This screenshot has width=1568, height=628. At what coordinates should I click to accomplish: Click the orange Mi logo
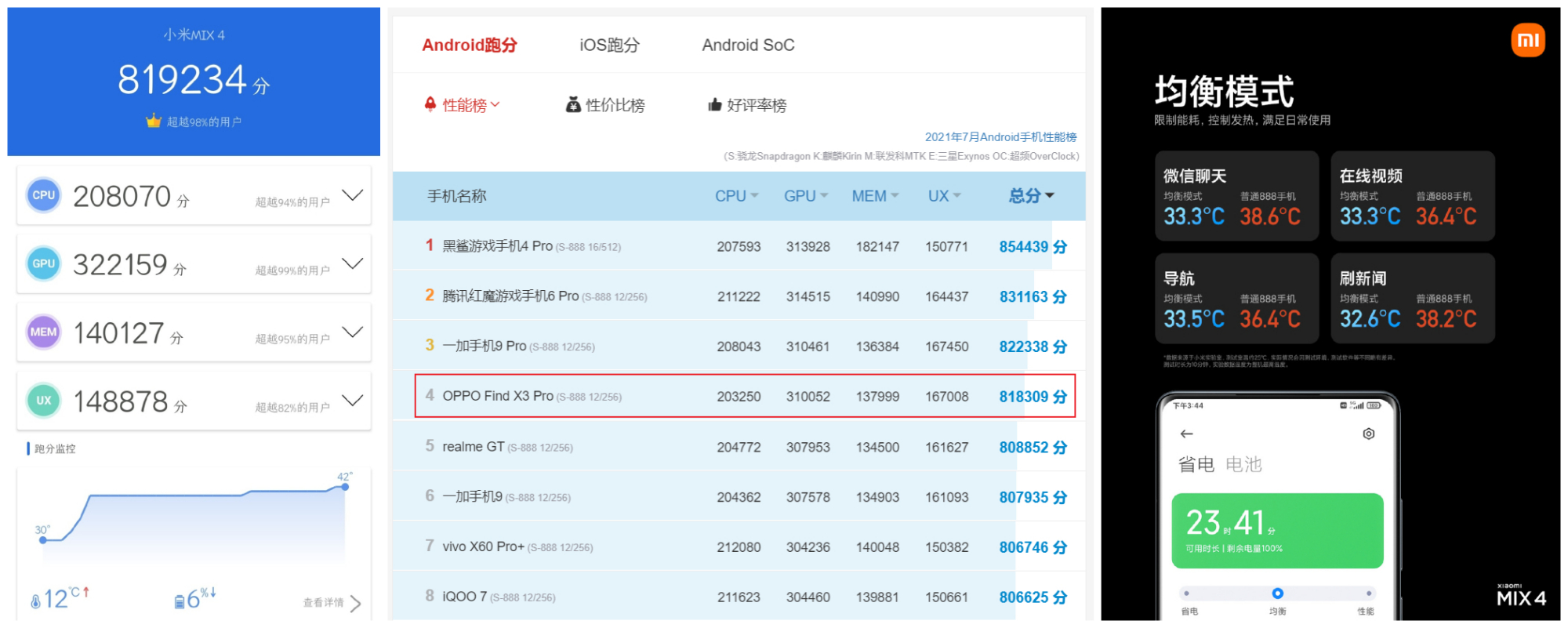point(1528,40)
